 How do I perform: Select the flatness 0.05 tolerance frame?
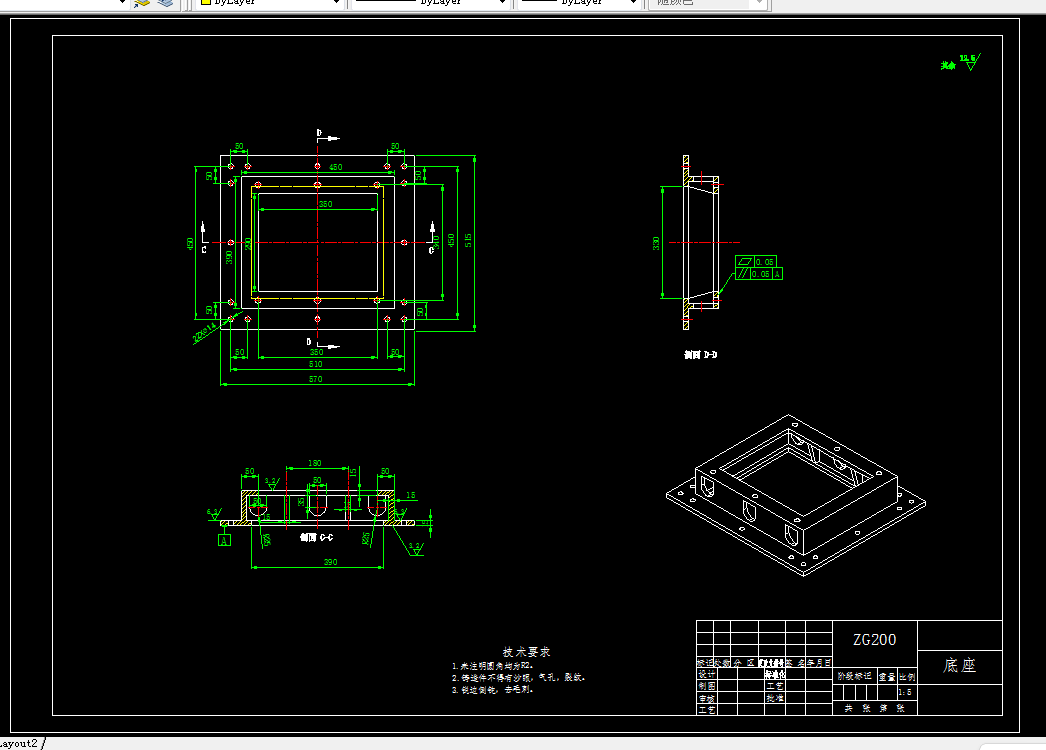pyautogui.click(x=756, y=262)
